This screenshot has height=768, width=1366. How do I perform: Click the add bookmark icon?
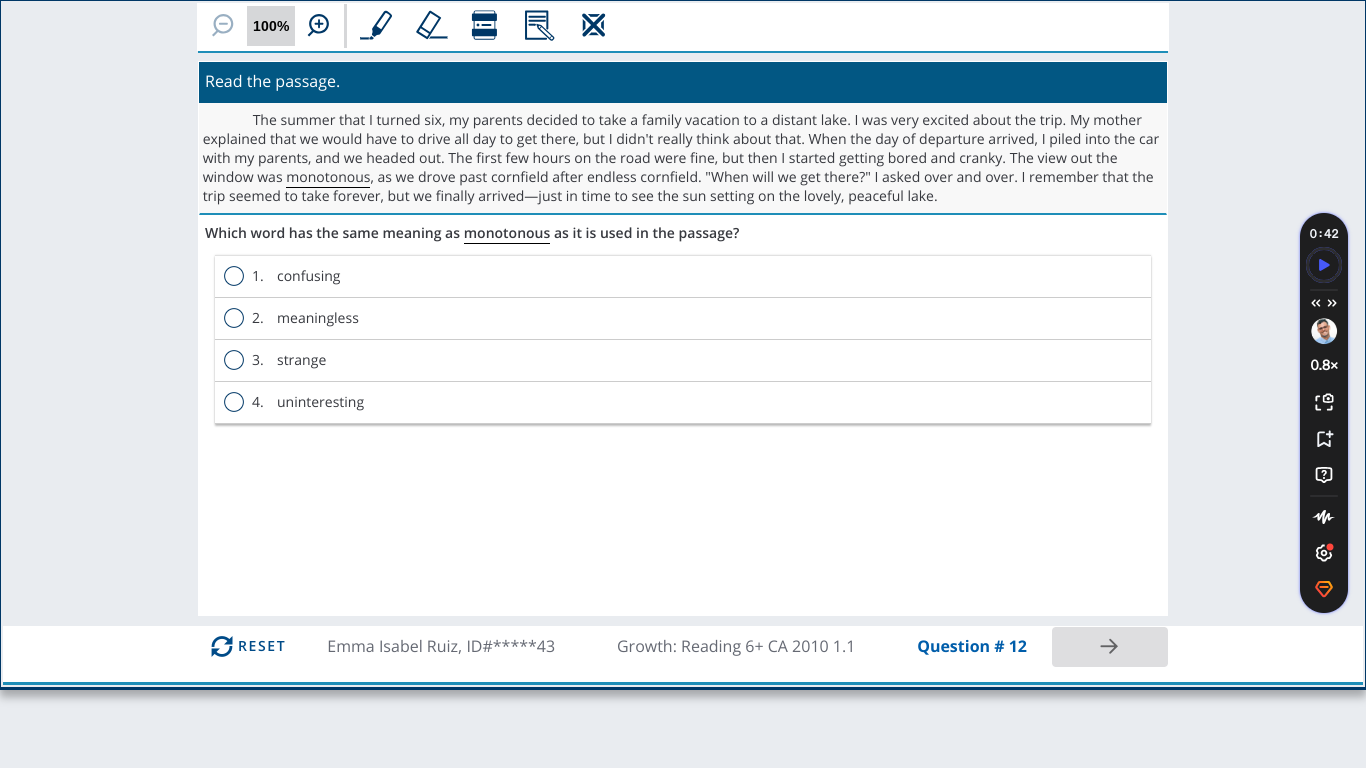pos(1324,438)
